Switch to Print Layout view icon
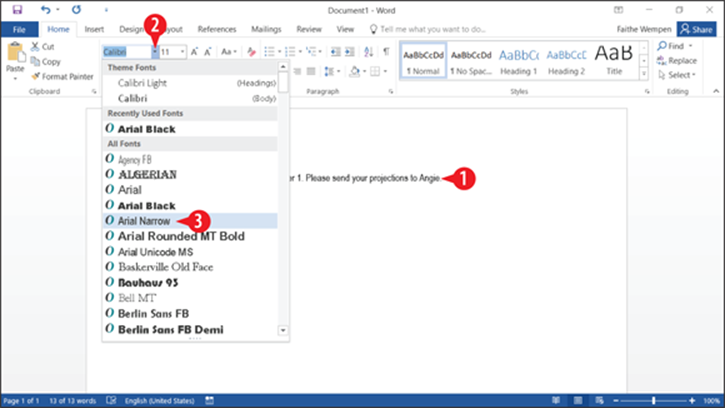This screenshot has height=408, width=725. pos(578,400)
